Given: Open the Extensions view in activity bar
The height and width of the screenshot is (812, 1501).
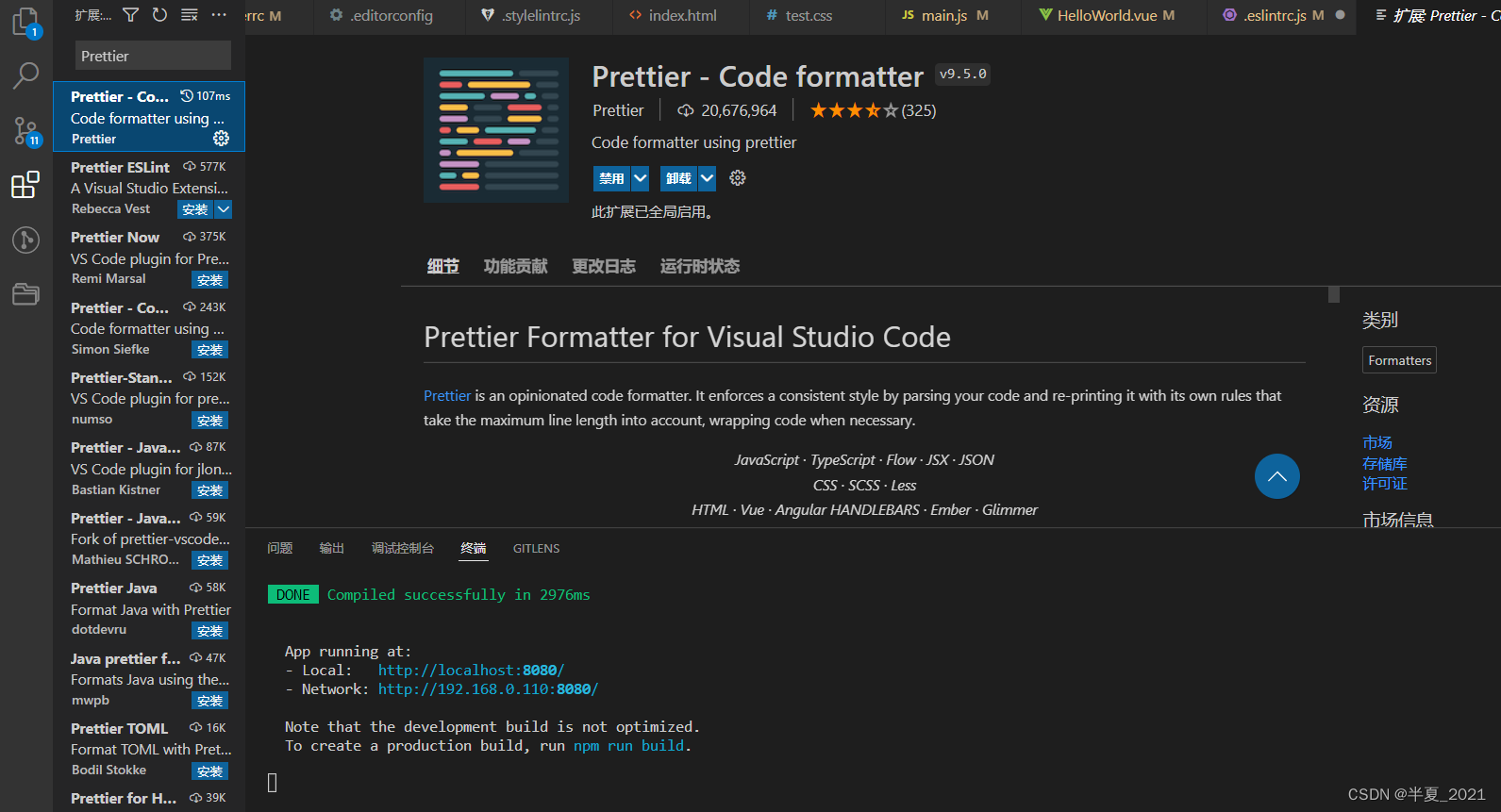Looking at the screenshot, I should tap(25, 185).
